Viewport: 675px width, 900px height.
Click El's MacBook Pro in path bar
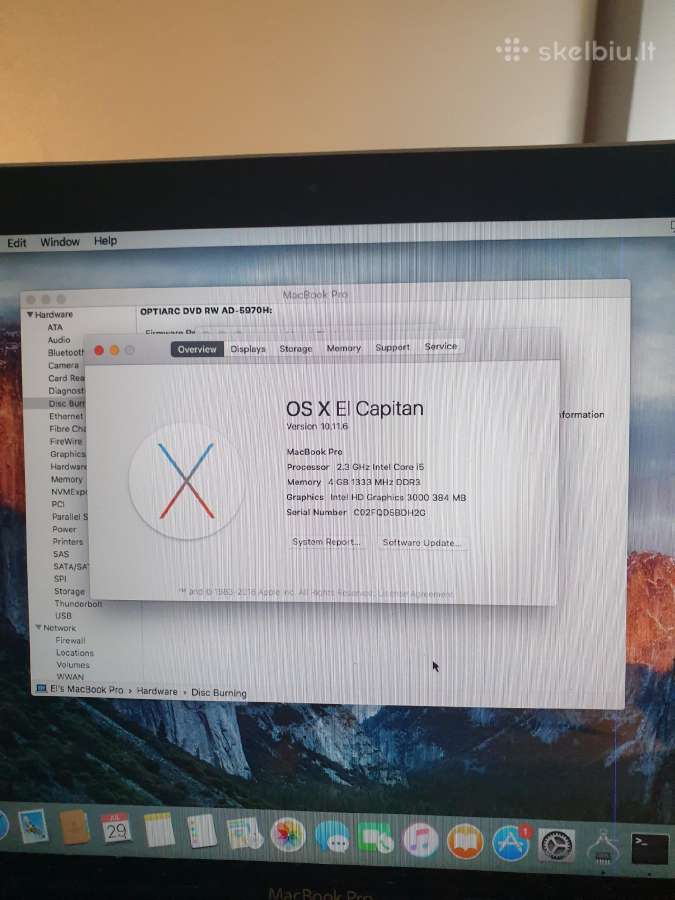pyautogui.click(x=86, y=689)
